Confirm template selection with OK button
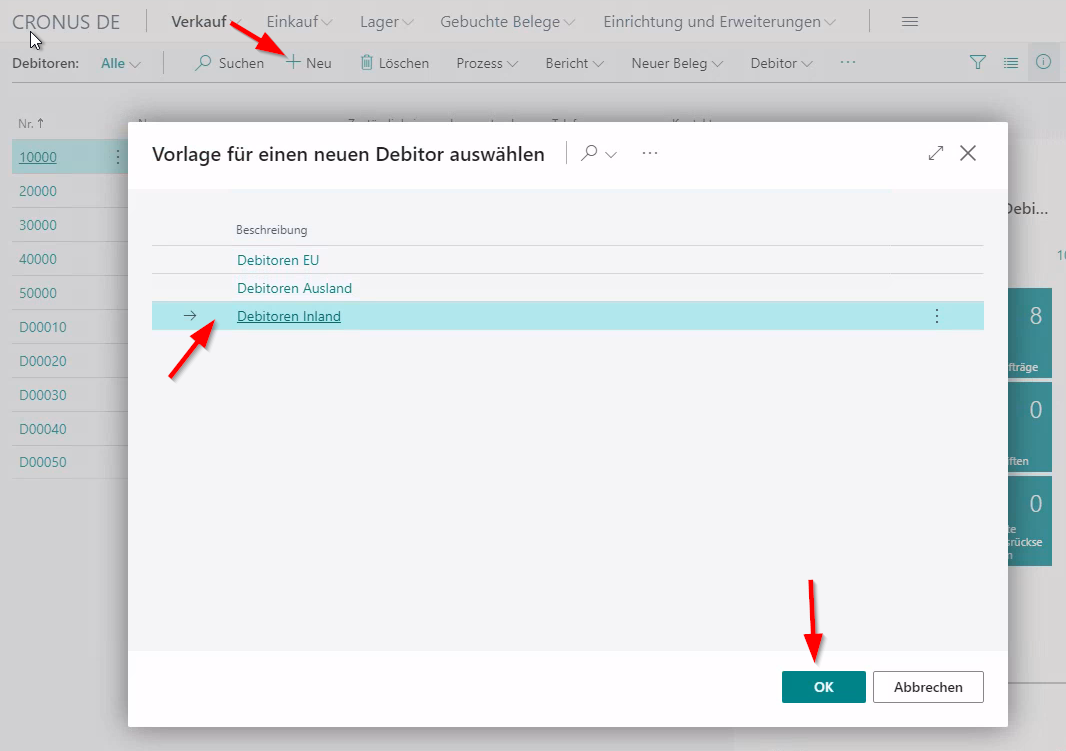The height and width of the screenshot is (751, 1066). 823,686
